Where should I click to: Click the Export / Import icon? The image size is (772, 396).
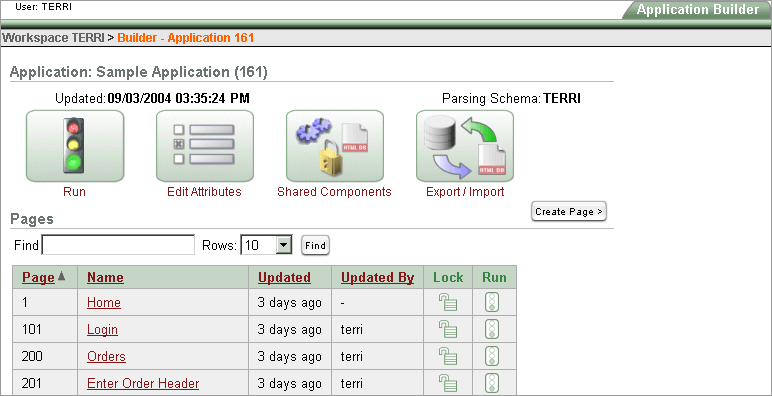coord(465,146)
